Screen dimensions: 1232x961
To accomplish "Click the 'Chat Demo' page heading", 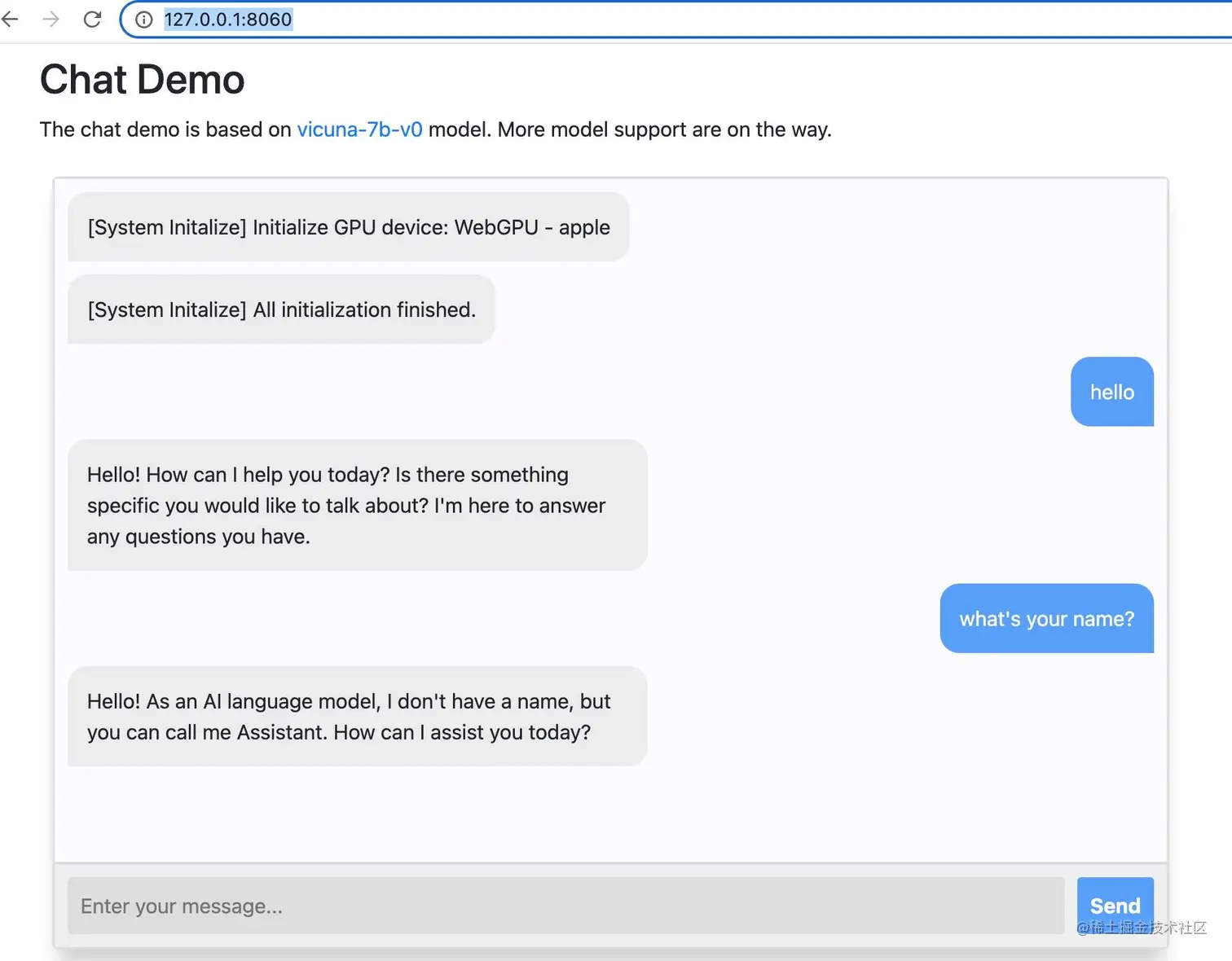I will click(x=142, y=80).
